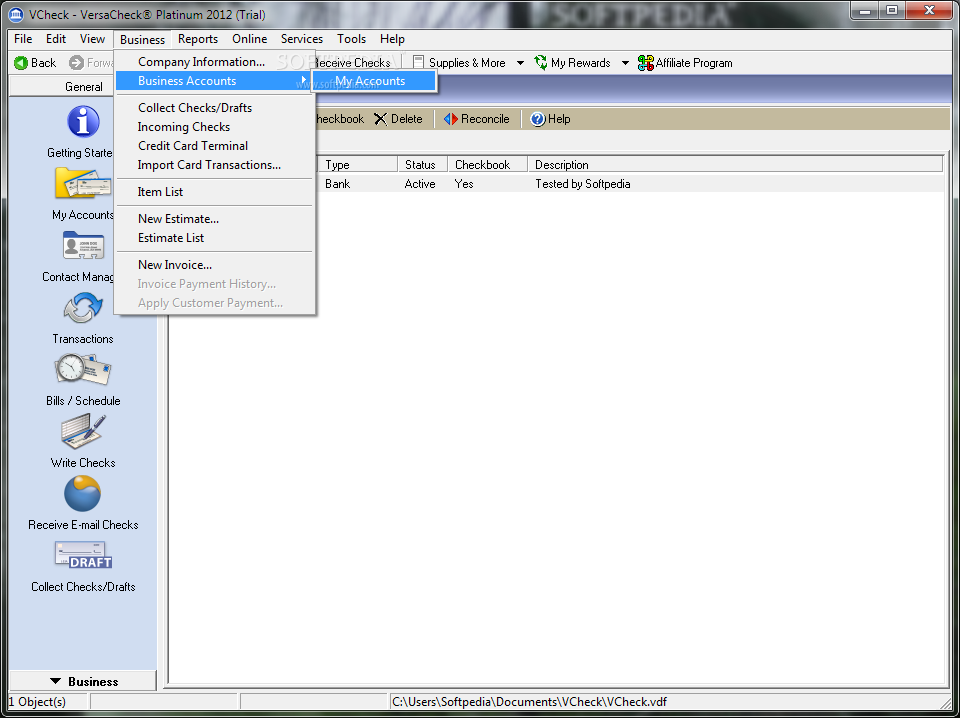The width and height of the screenshot is (960, 718).
Task: Click the 'Bank' type cell
Action: [x=337, y=184]
